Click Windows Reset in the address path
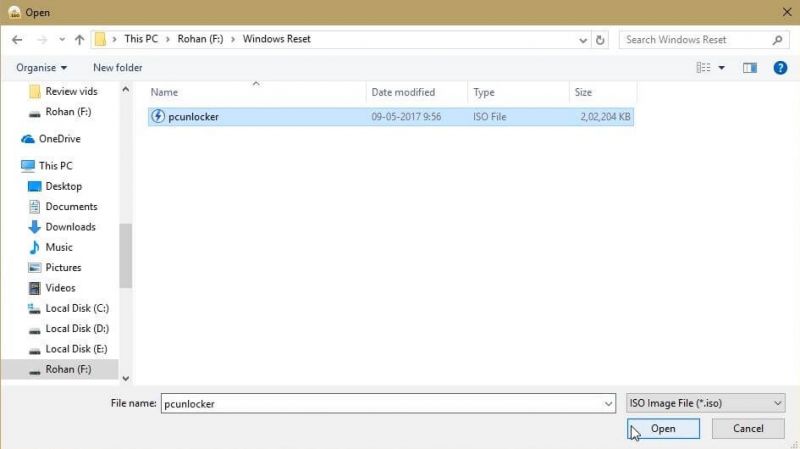Viewport: 800px width, 449px height. pyautogui.click(x=277, y=39)
